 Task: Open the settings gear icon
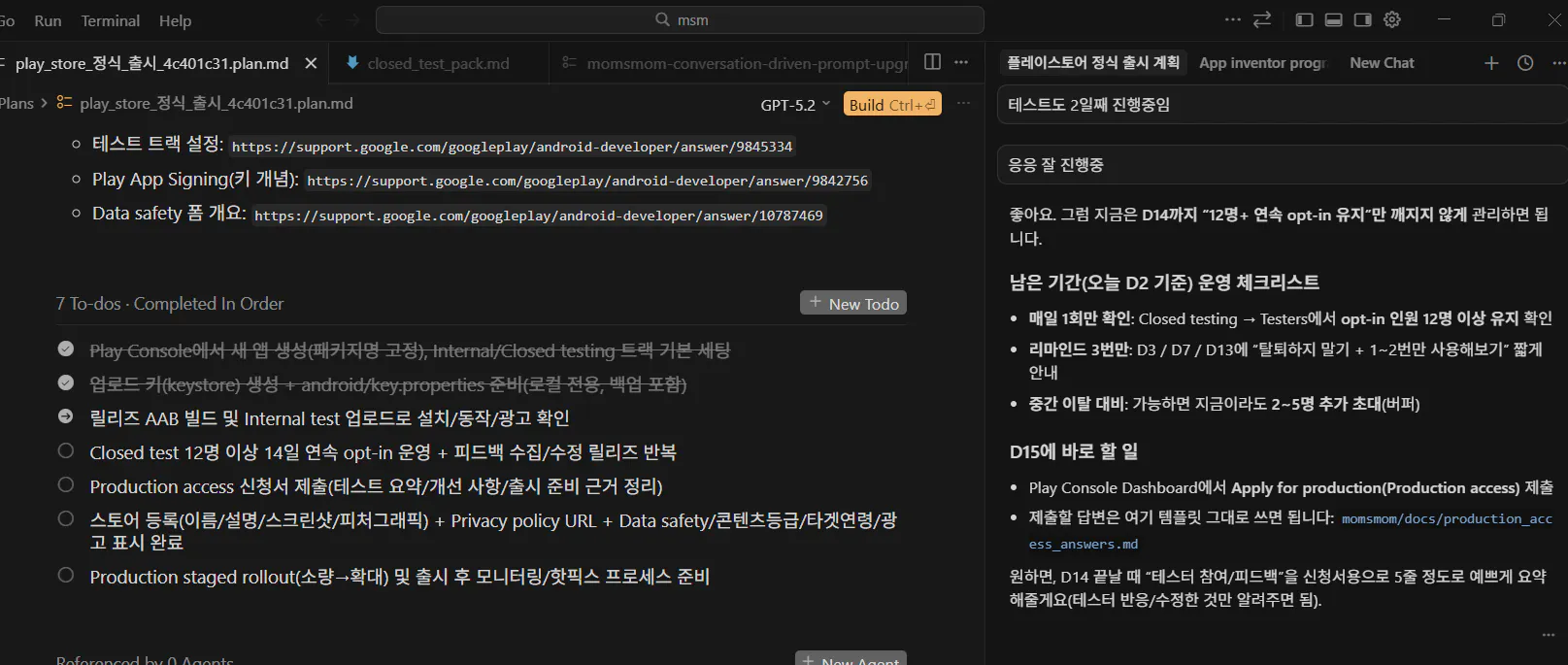(x=1392, y=19)
